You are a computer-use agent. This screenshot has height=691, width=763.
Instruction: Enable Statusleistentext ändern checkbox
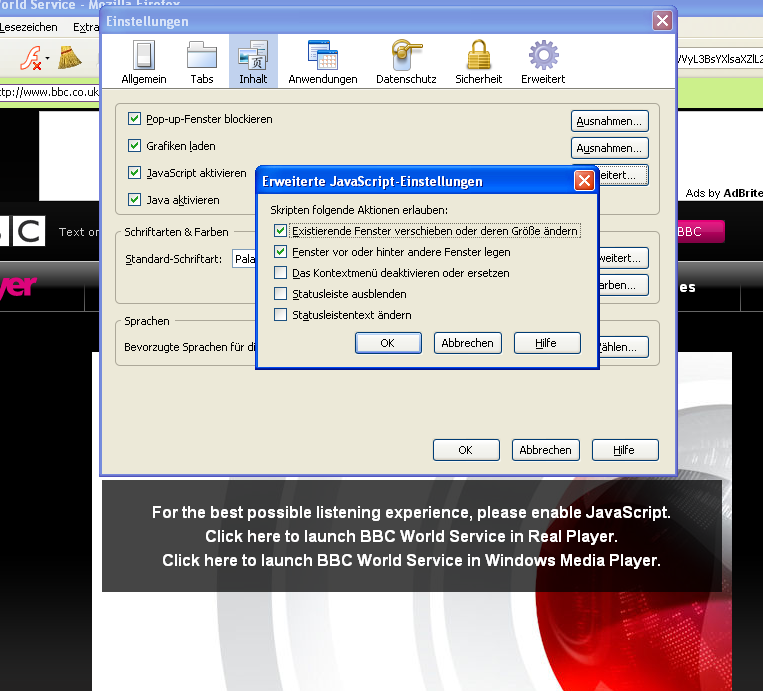click(280, 314)
